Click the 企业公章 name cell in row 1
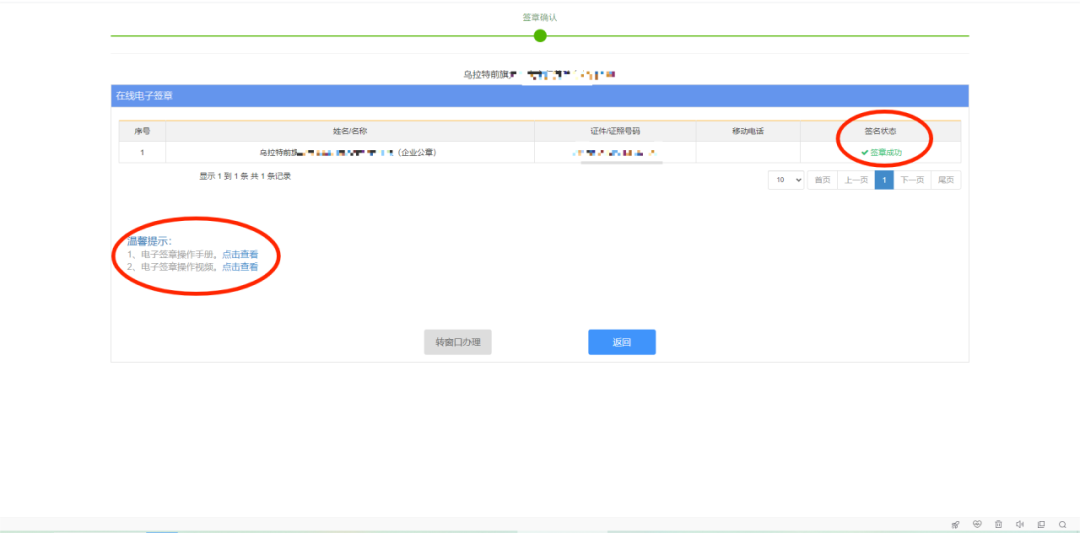 [350, 152]
